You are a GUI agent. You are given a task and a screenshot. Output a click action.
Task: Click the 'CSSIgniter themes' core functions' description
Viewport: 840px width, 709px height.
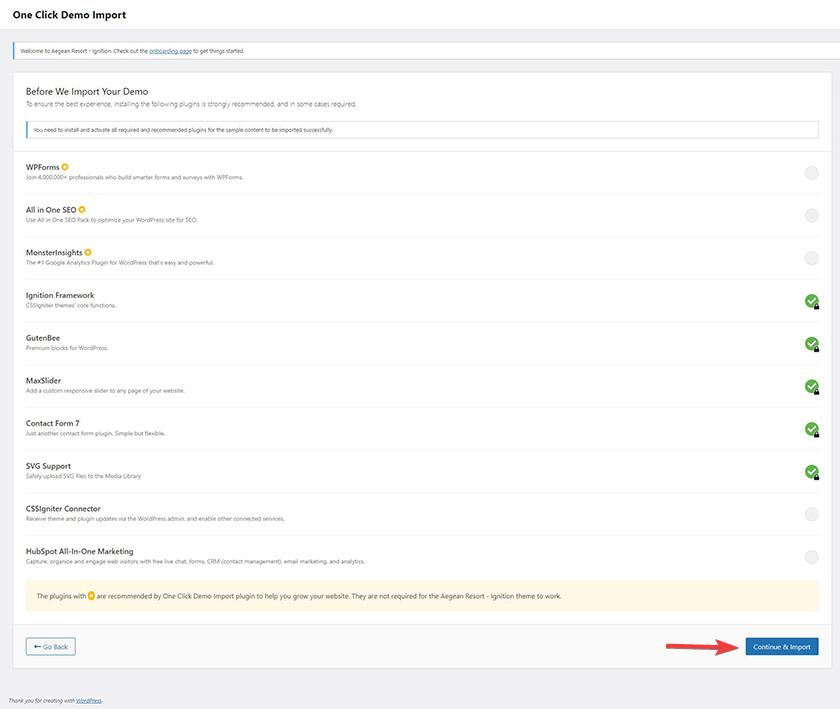(x=71, y=305)
